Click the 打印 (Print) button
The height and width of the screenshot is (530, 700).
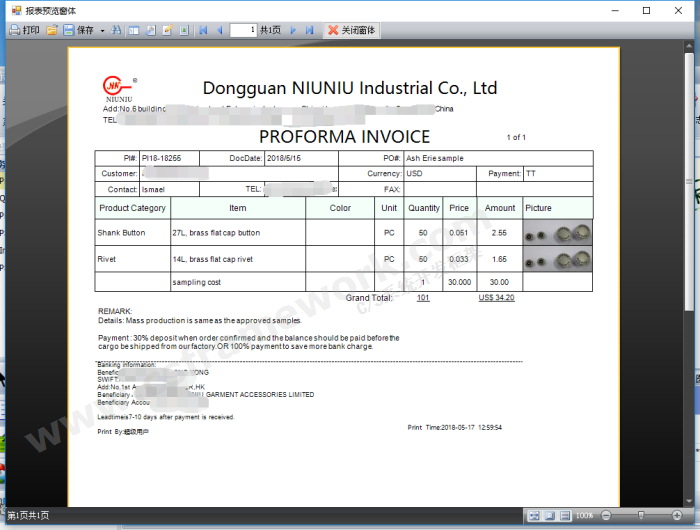point(25,30)
